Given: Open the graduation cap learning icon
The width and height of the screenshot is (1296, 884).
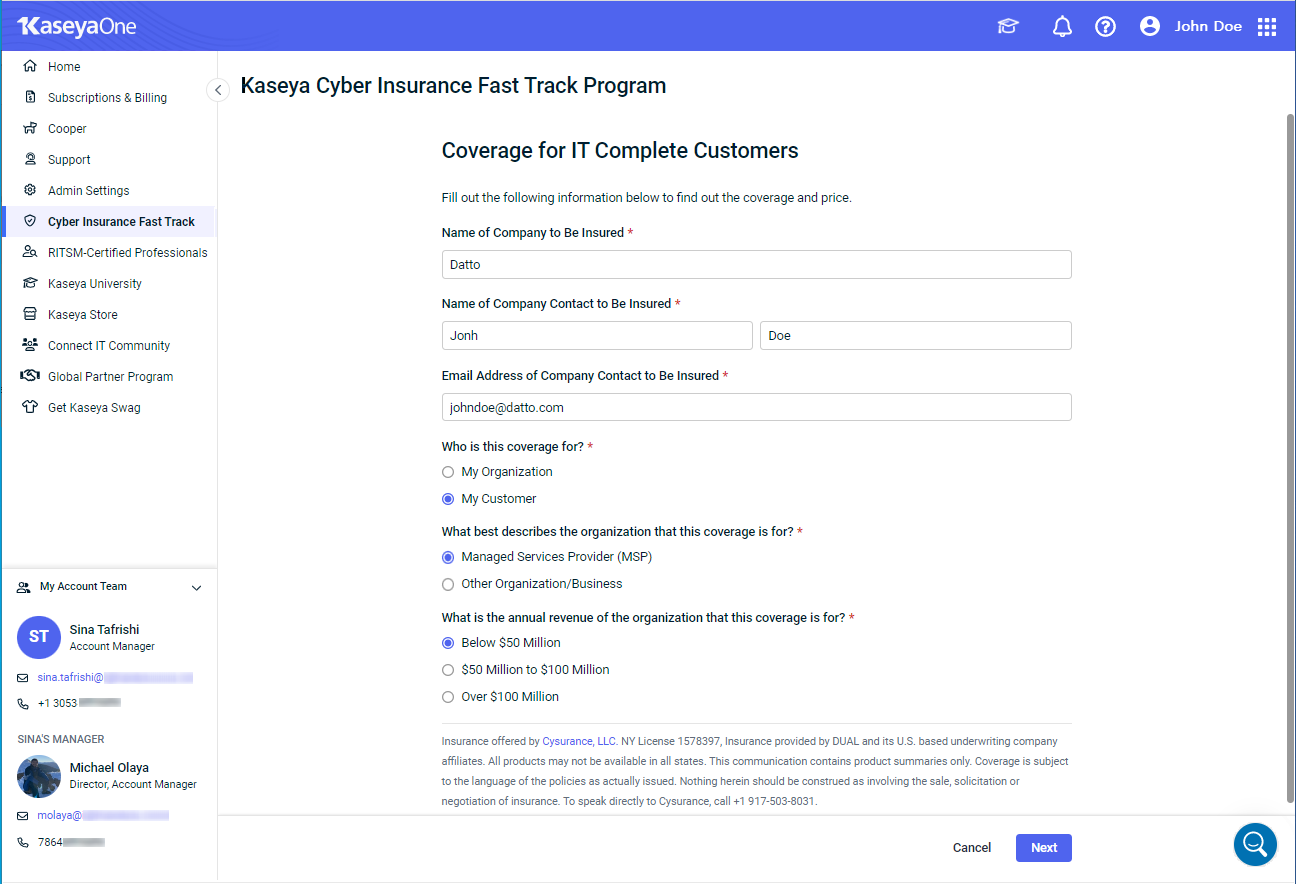Looking at the screenshot, I should 1008,27.
